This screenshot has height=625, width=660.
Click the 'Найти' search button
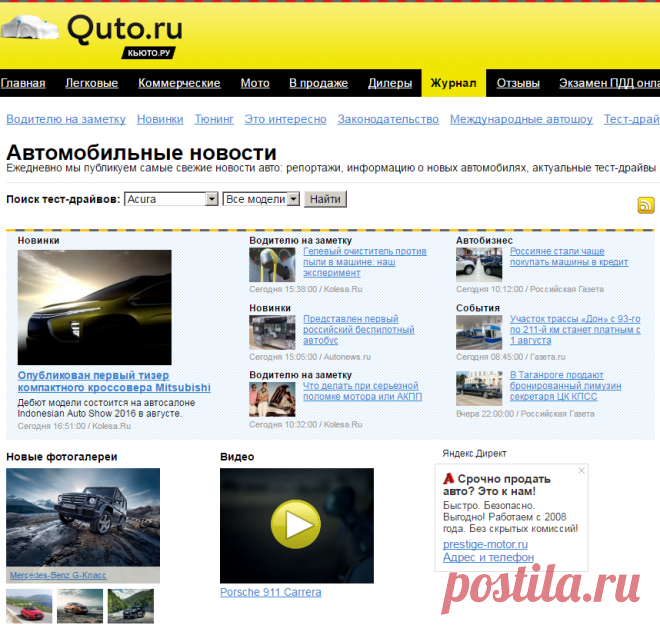pyautogui.click(x=325, y=199)
